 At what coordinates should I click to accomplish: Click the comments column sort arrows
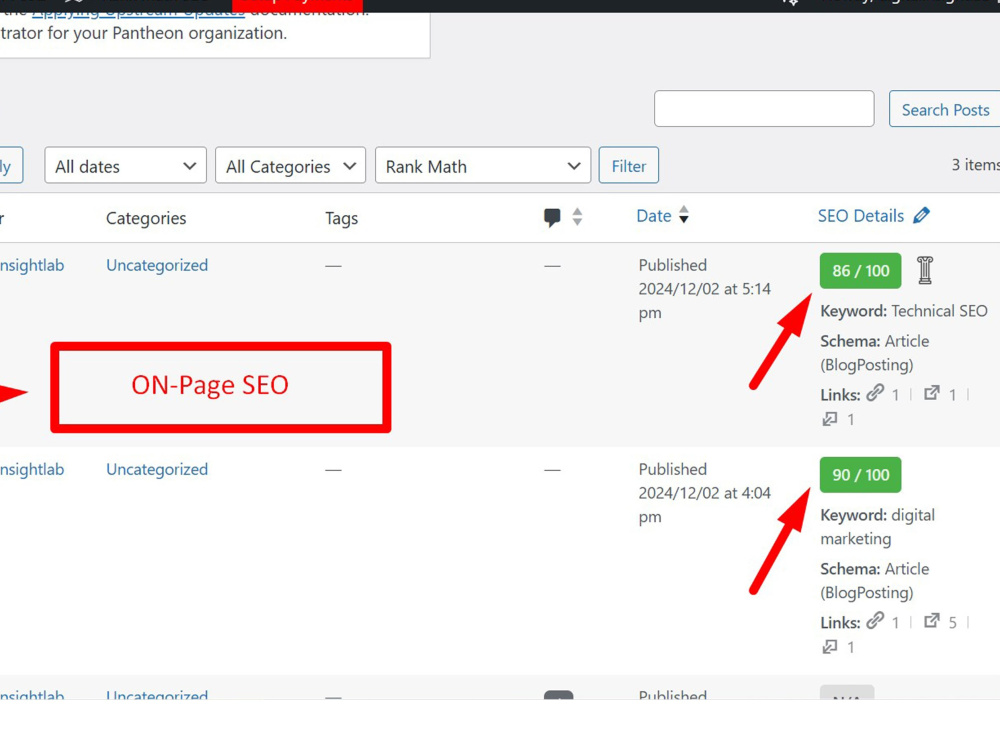coord(577,217)
